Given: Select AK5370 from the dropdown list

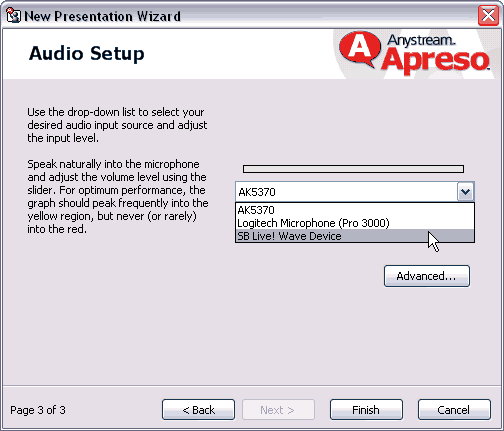Looking at the screenshot, I should [x=355, y=210].
